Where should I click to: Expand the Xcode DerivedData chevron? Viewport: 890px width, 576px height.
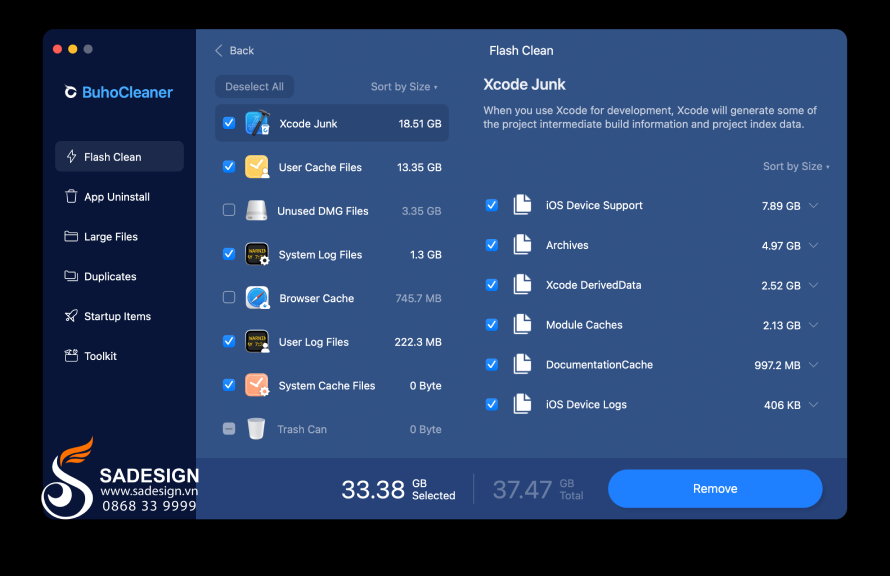click(x=813, y=285)
